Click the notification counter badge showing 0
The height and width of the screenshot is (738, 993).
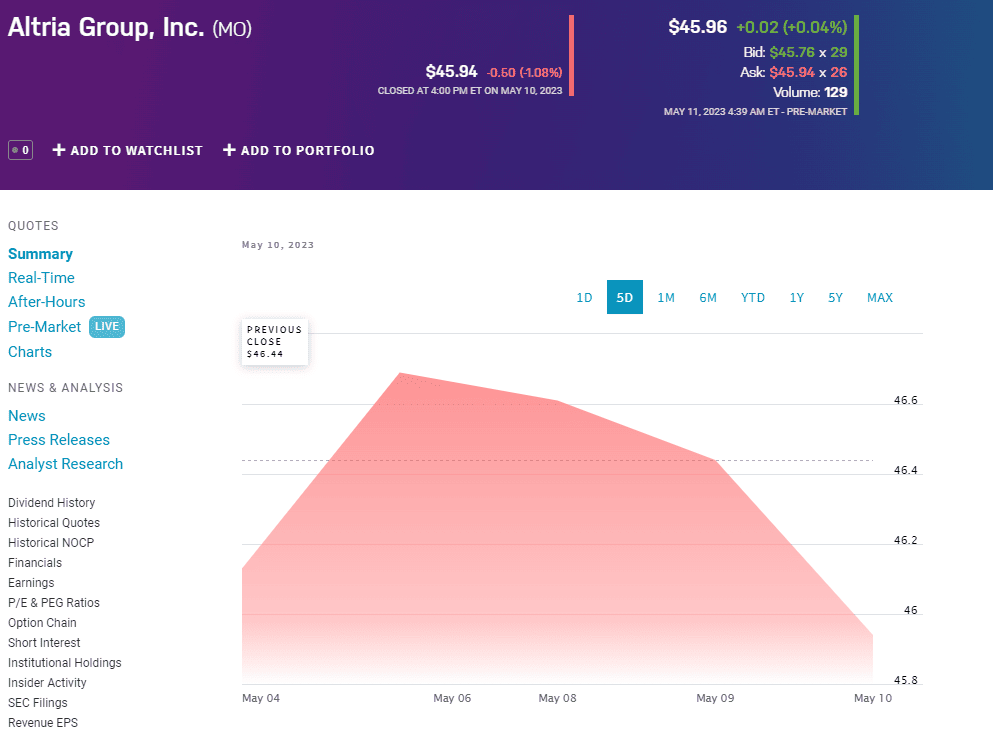point(20,150)
